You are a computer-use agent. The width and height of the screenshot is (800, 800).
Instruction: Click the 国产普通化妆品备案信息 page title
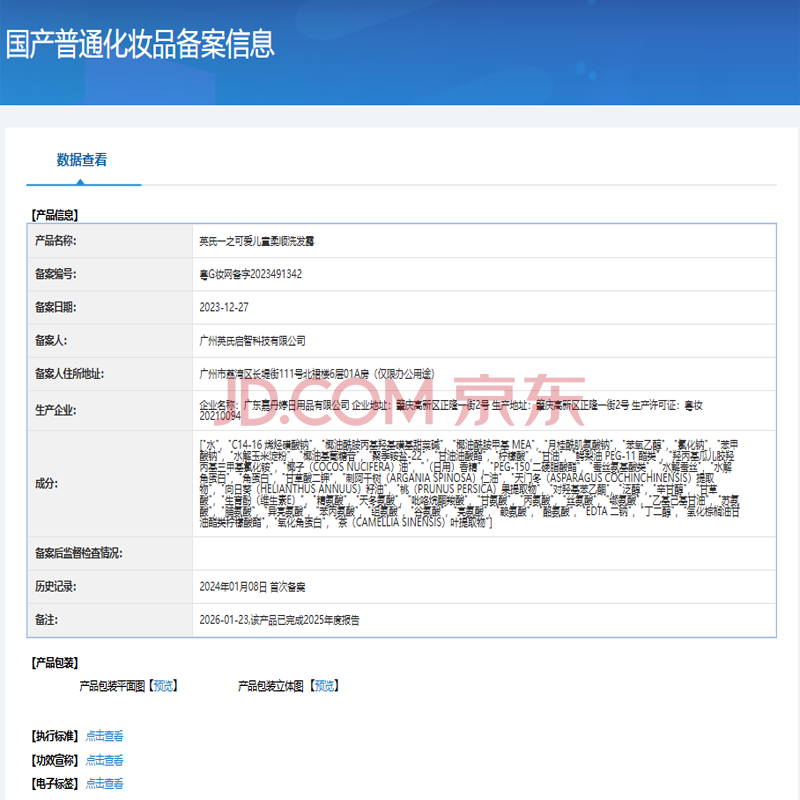[x=140, y=45]
